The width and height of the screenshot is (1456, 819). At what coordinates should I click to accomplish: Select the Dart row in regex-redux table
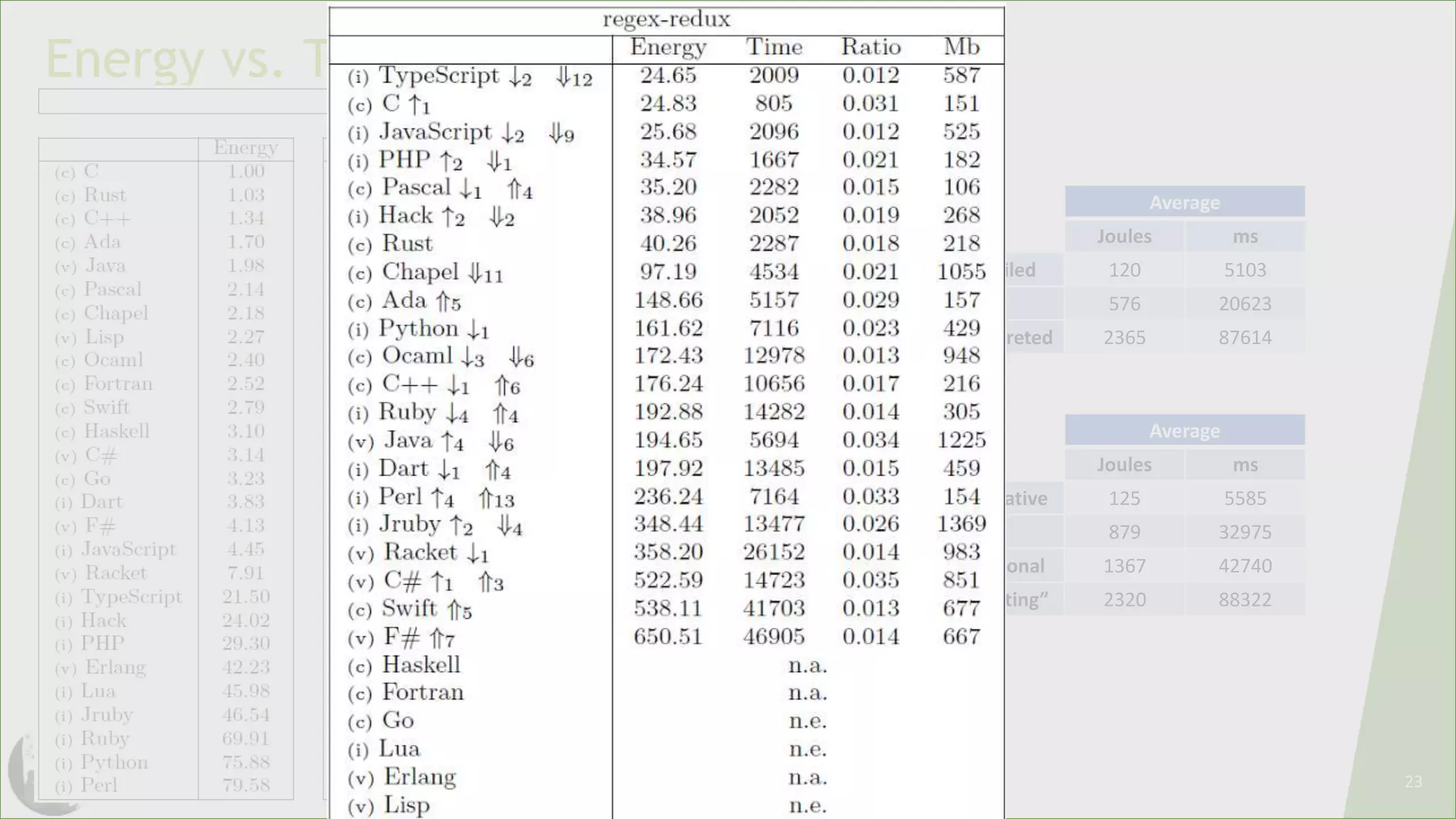666,469
